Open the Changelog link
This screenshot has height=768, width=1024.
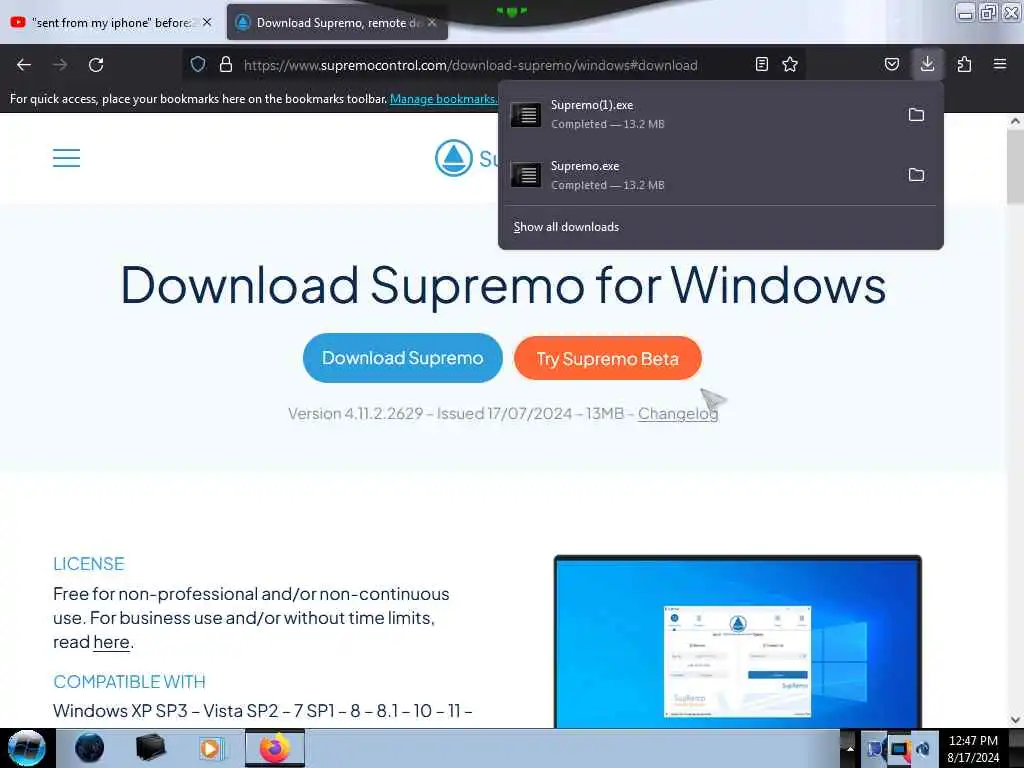click(x=678, y=413)
